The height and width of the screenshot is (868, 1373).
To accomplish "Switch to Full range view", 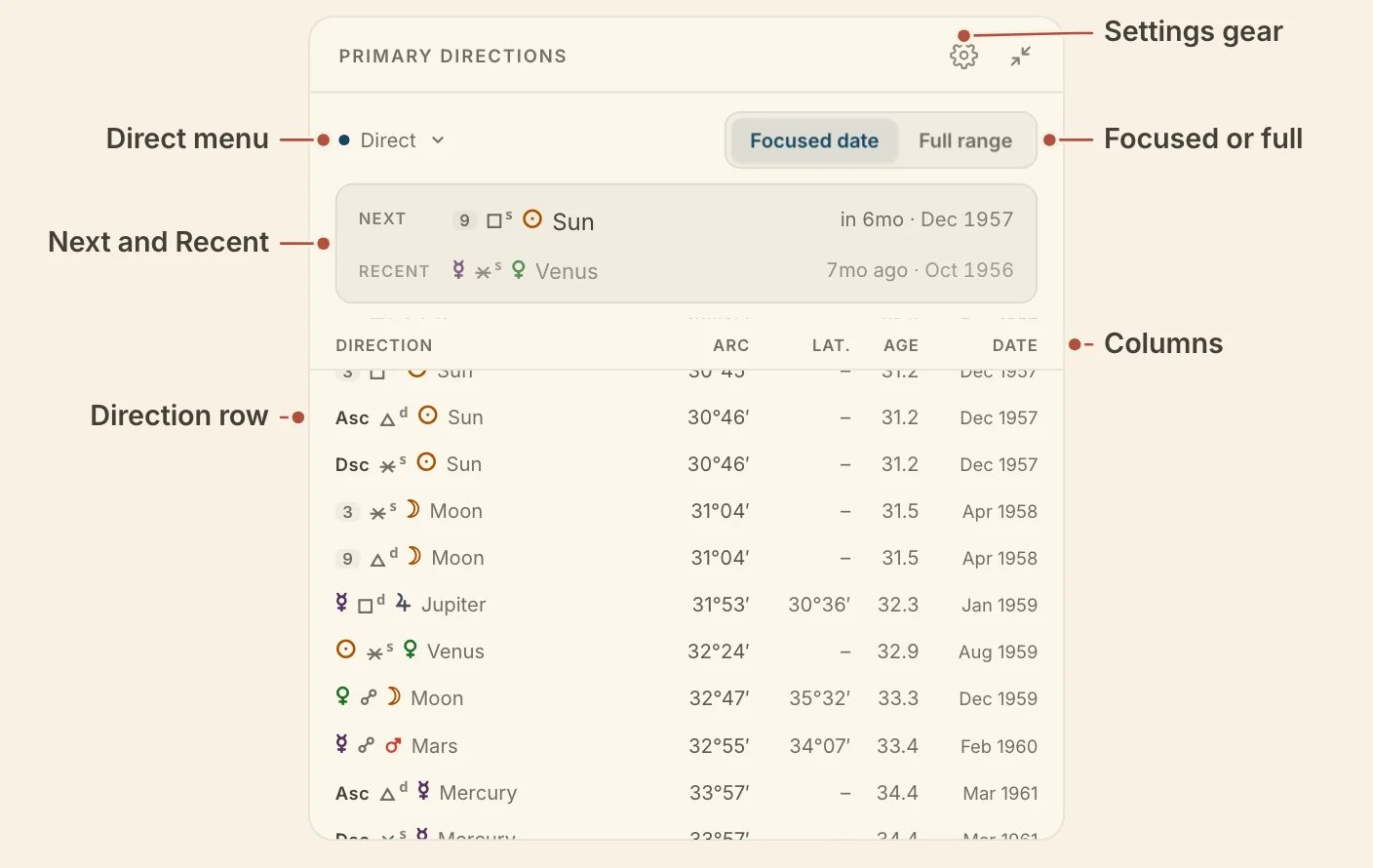I will (965, 140).
